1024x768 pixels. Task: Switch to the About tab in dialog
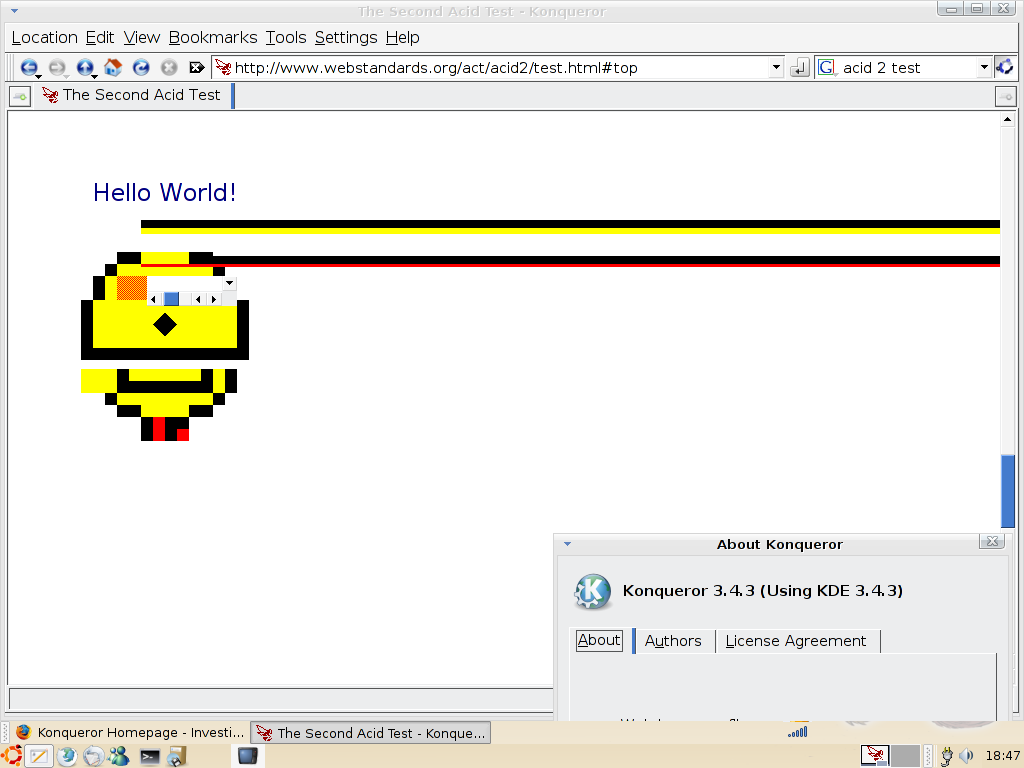pyautogui.click(x=599, y=640)
